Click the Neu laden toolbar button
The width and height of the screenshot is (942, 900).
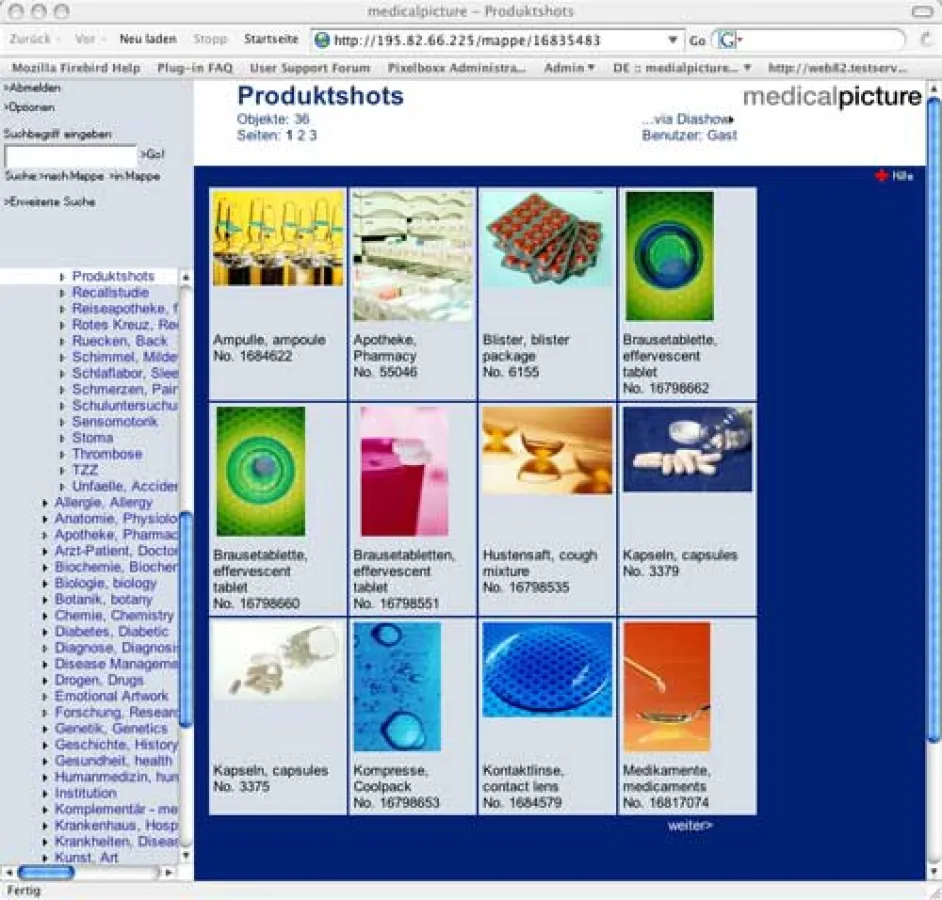[x=148, y=39]
